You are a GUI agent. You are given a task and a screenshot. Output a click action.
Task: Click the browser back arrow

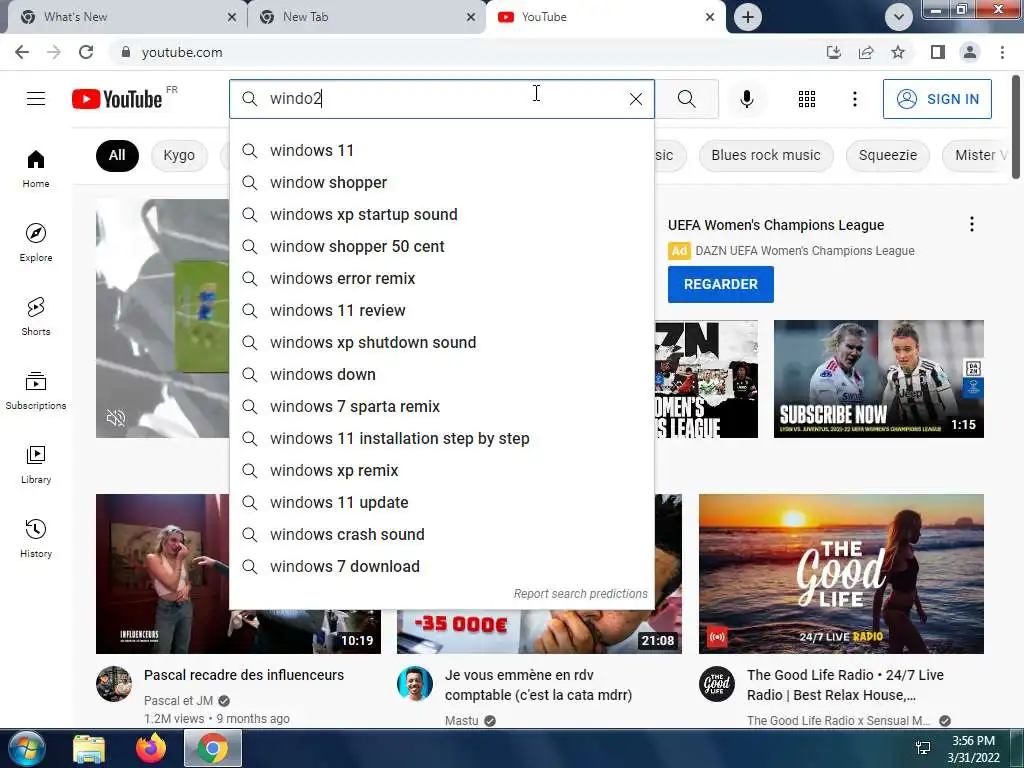[x=22, y=52]
